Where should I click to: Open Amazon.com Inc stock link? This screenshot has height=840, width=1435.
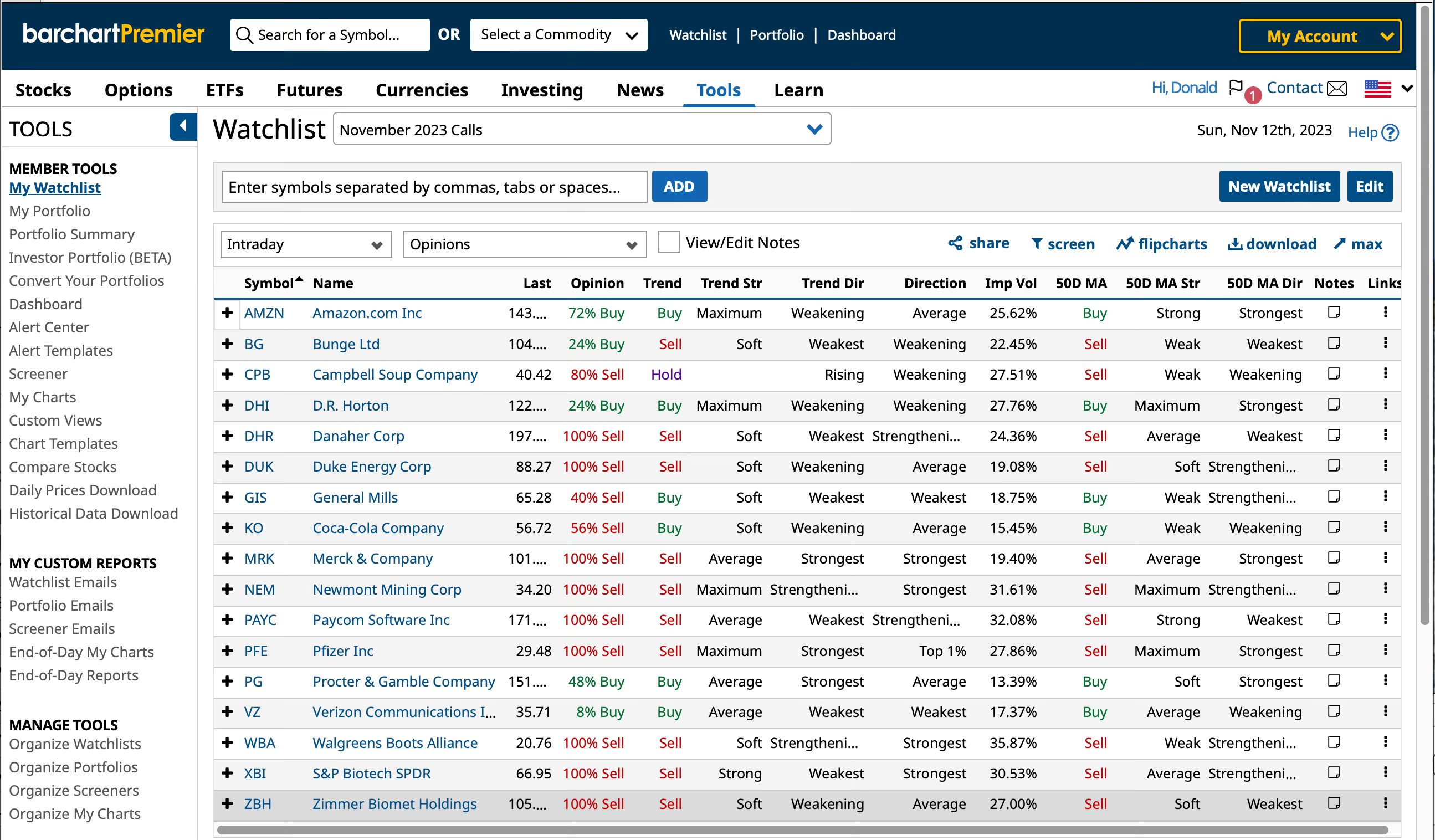click(367, 313)
